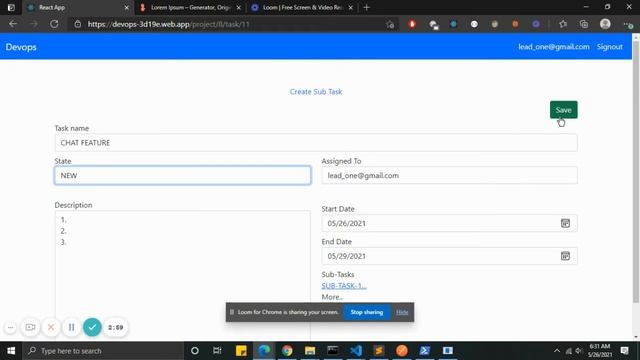640x360 pixels.
Task: Open Google Chrome from the taskbar
Action: pos(287,351)
